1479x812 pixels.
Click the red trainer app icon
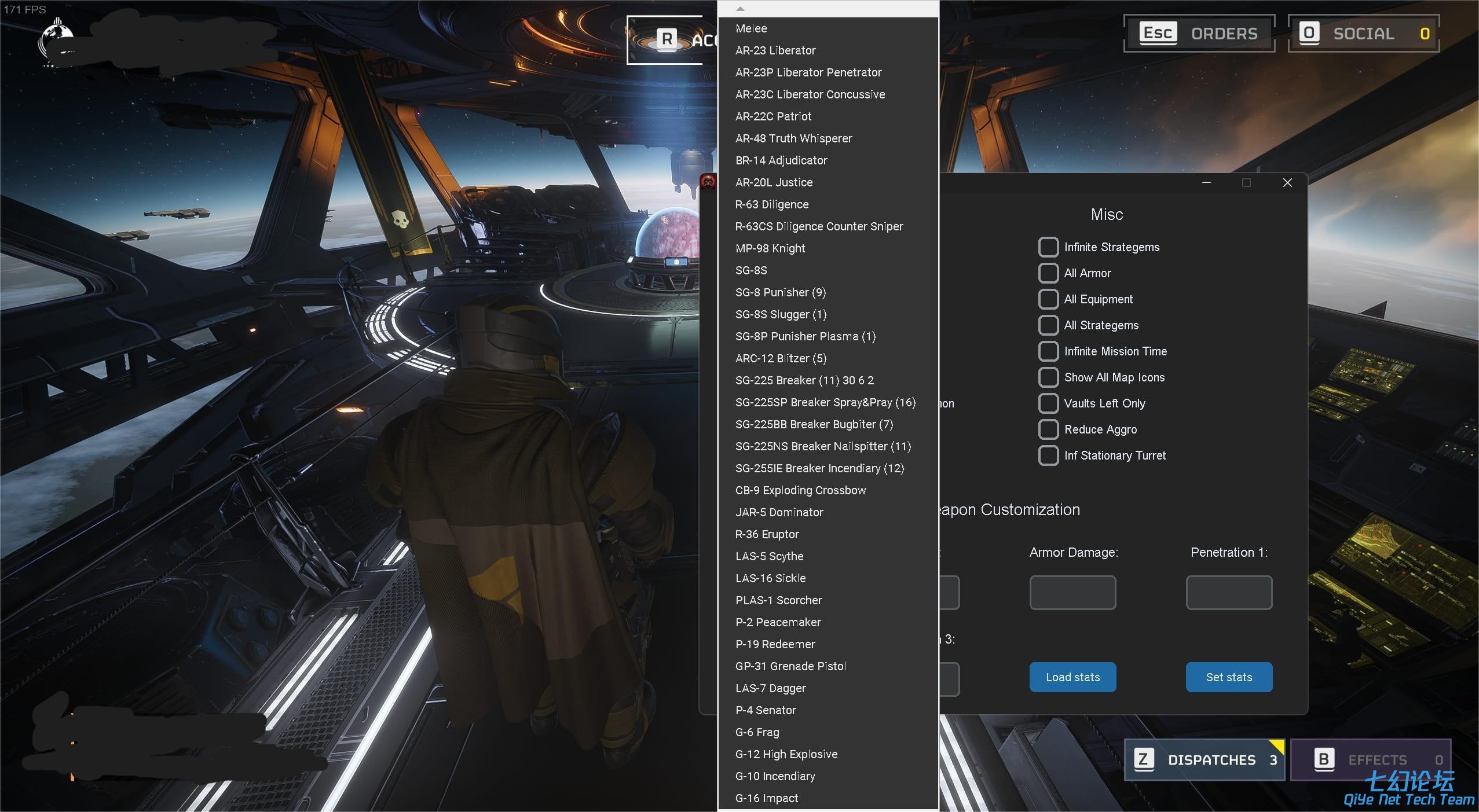click(708, 182)
